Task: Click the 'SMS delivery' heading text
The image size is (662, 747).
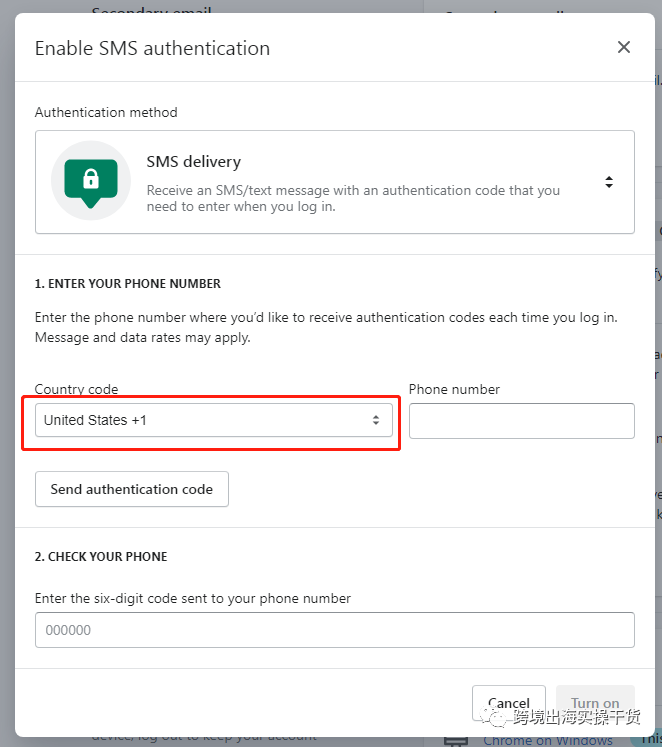Action: click(193, 162)
